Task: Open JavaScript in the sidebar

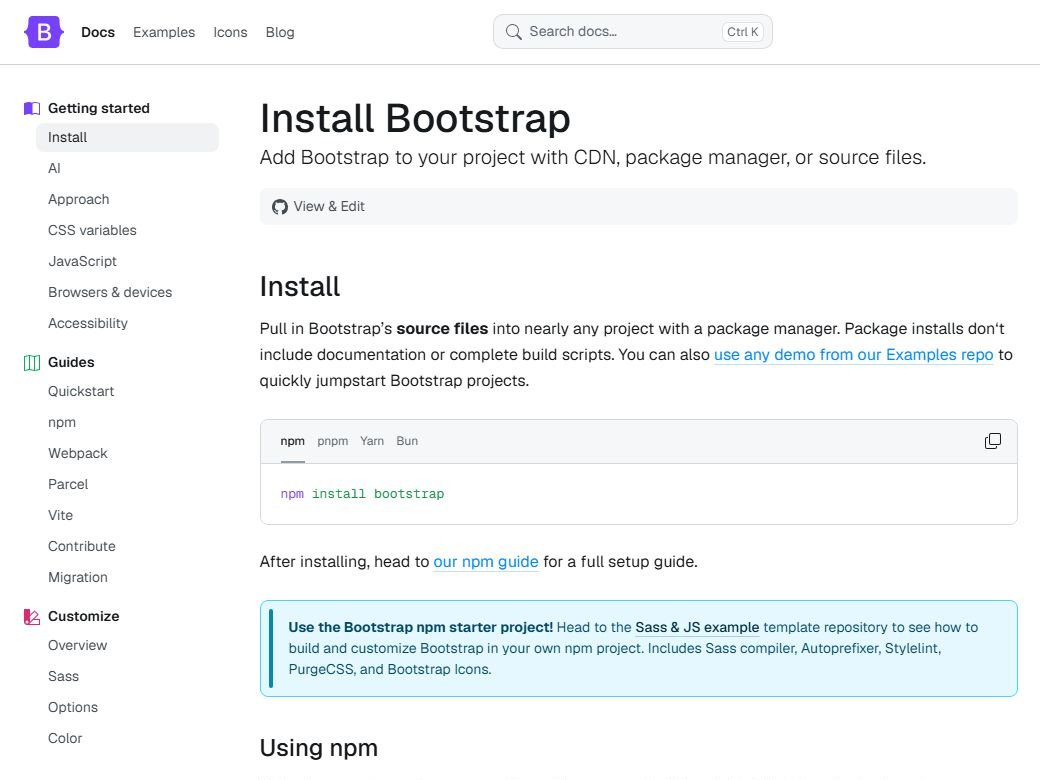Action: click(82, 261)
